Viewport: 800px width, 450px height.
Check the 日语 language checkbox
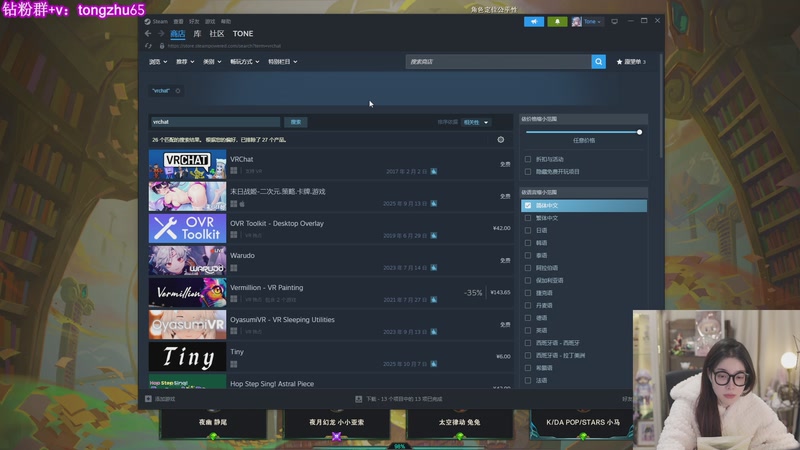tap(528, 230)
